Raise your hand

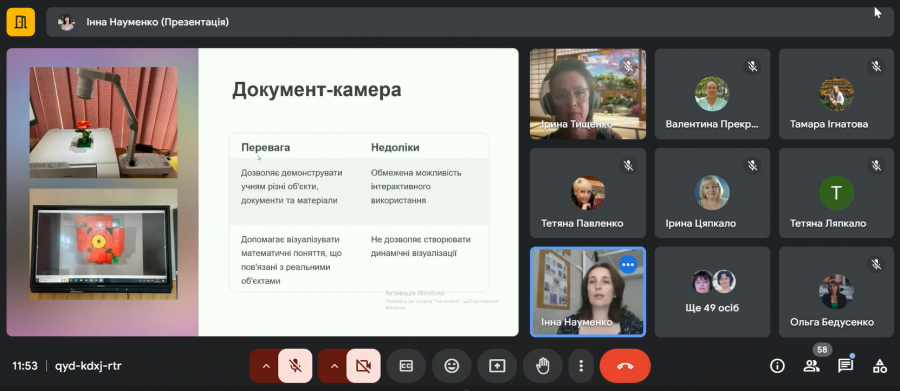coord(542,366)
